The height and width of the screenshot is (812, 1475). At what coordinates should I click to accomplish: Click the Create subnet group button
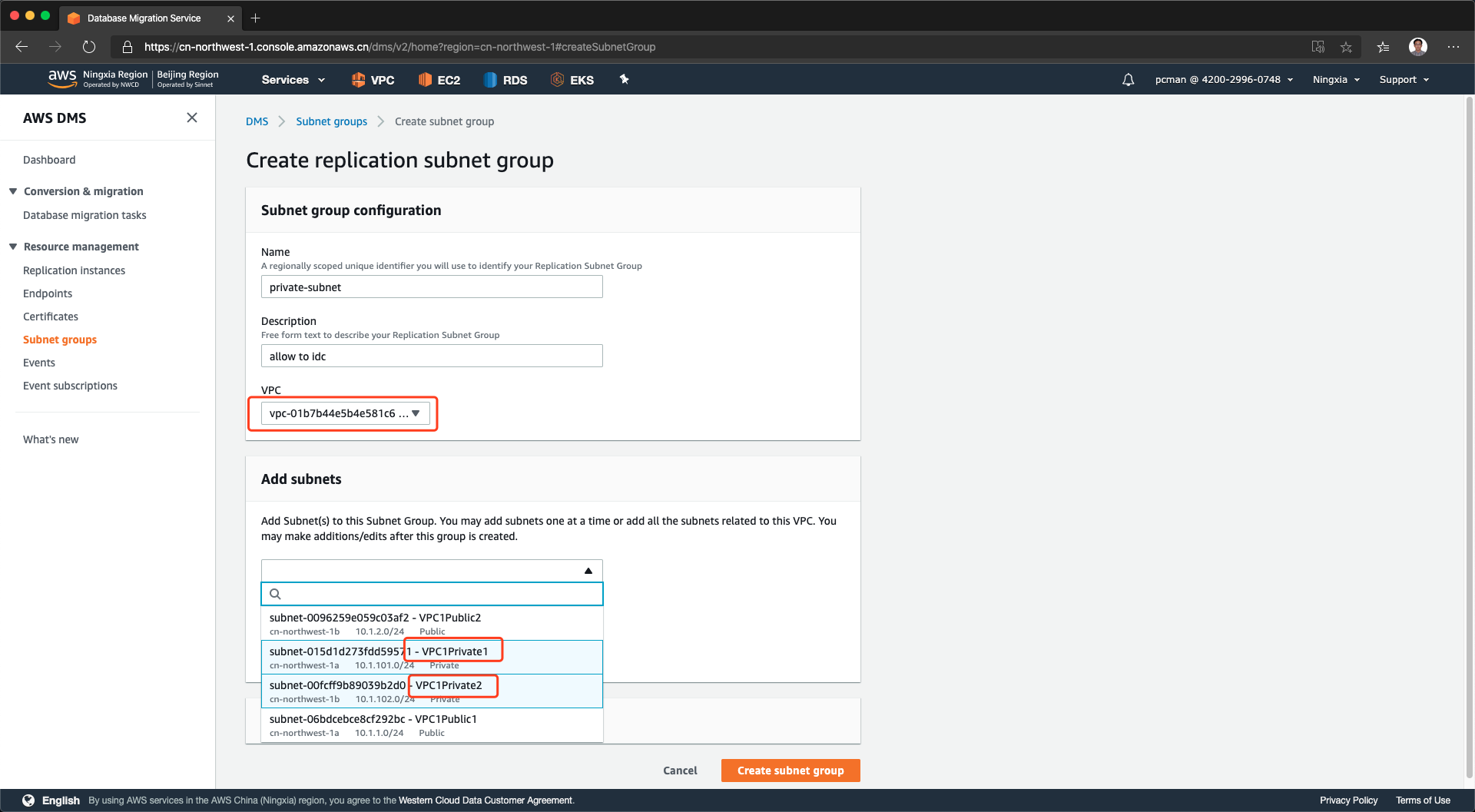point(790,771)
